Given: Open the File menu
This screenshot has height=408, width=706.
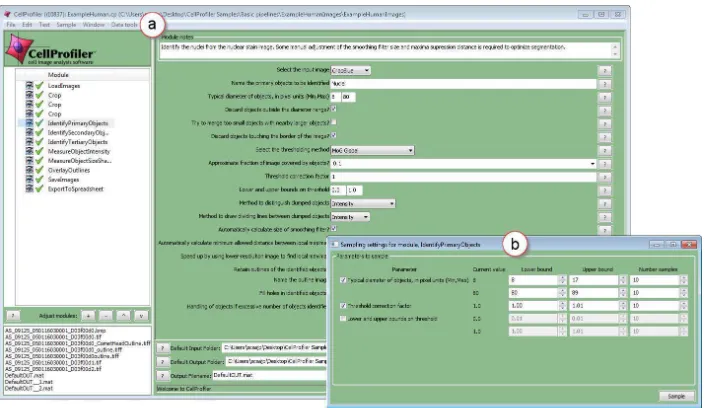Looking at the screenshot, I should tap(11, 25).
